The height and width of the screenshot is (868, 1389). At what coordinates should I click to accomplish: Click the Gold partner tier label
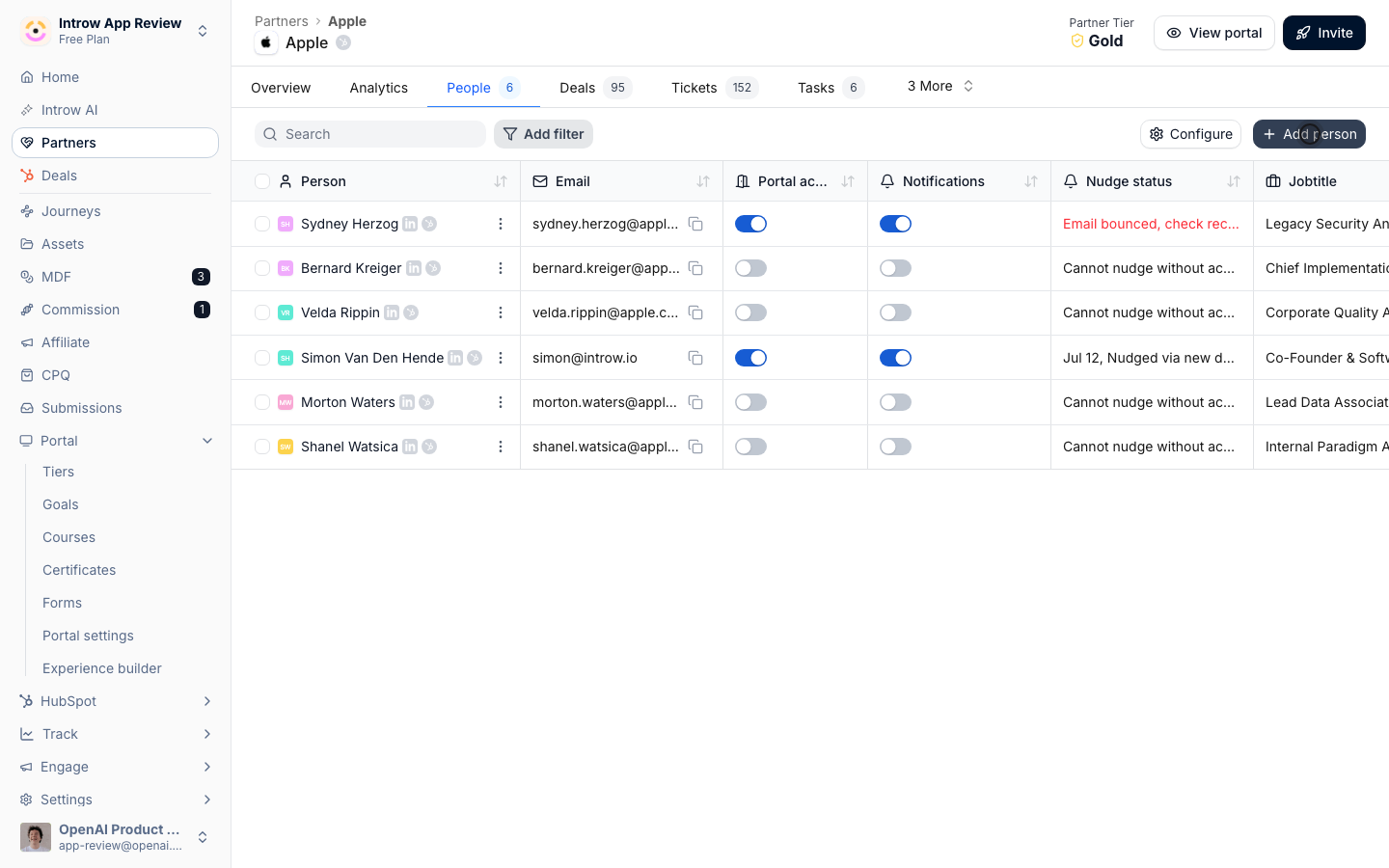(1105, 41)
